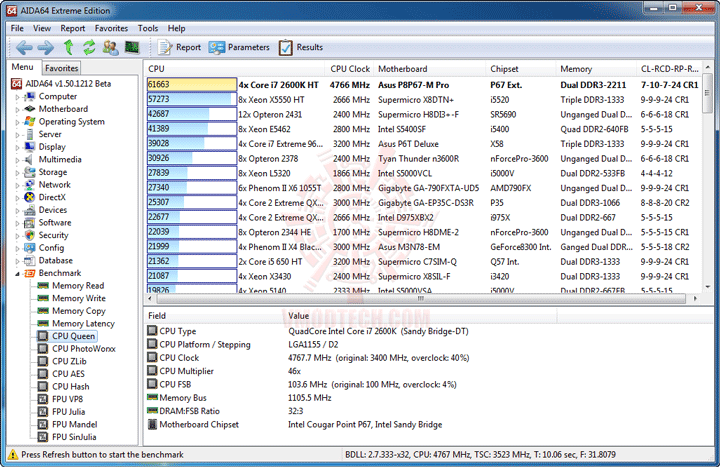This screenshot has height=467, width=720.
Task: Select Memory Read benchmark
Action: pos(71,286)
